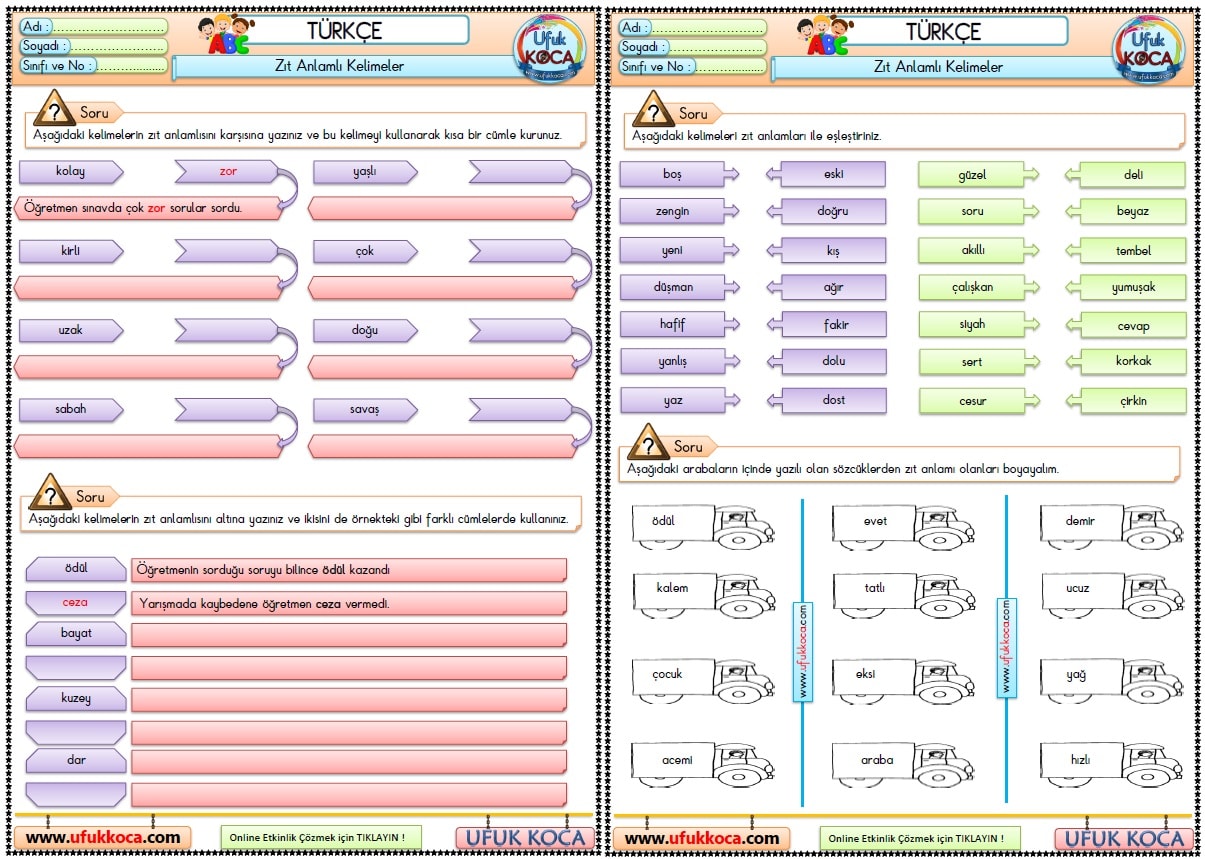Select the truck labeled 'ucuz'
This screenshot has width=1205, height=859.
click(x=1111, y=594)
